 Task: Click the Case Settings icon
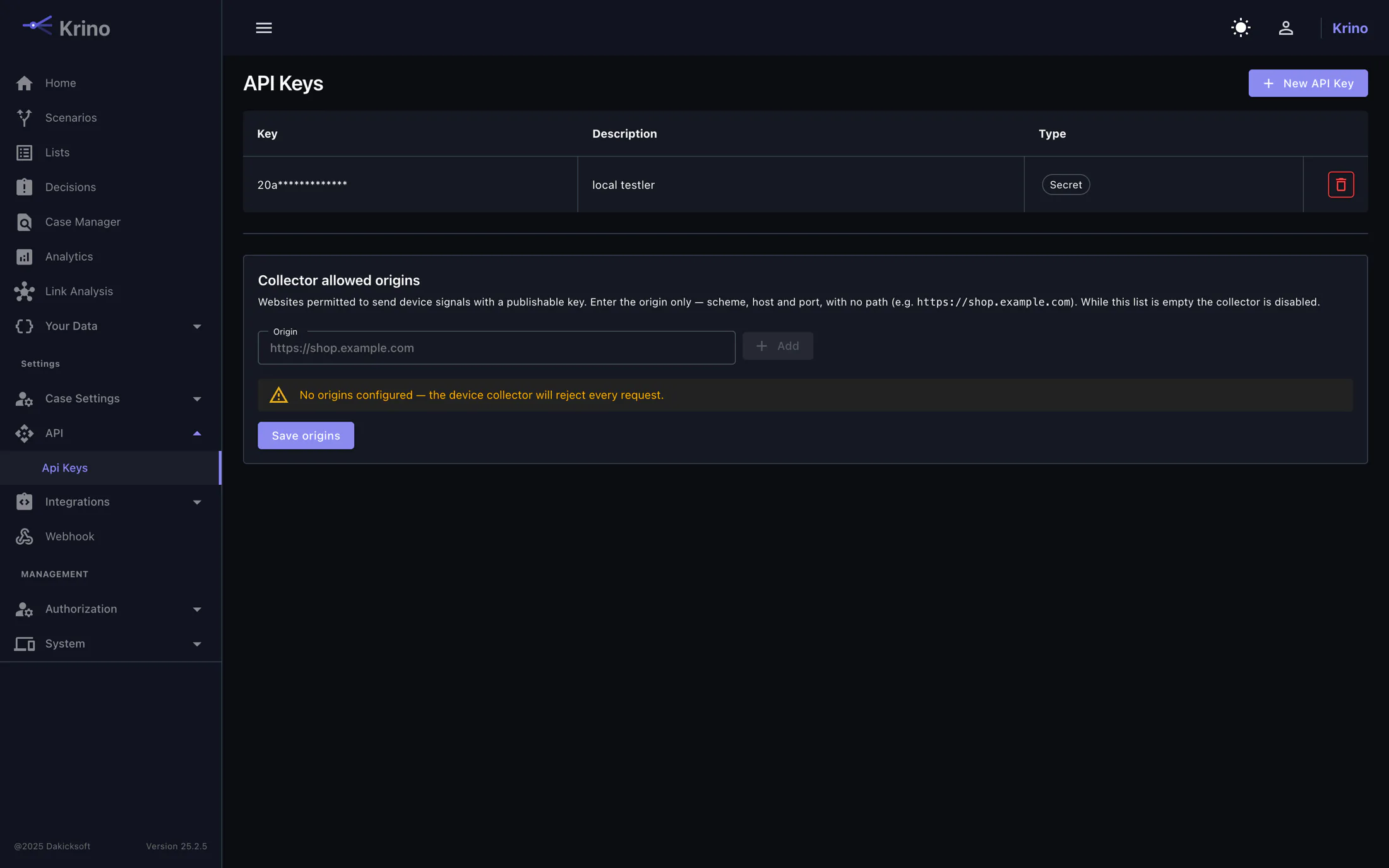[x=25, y=399]
